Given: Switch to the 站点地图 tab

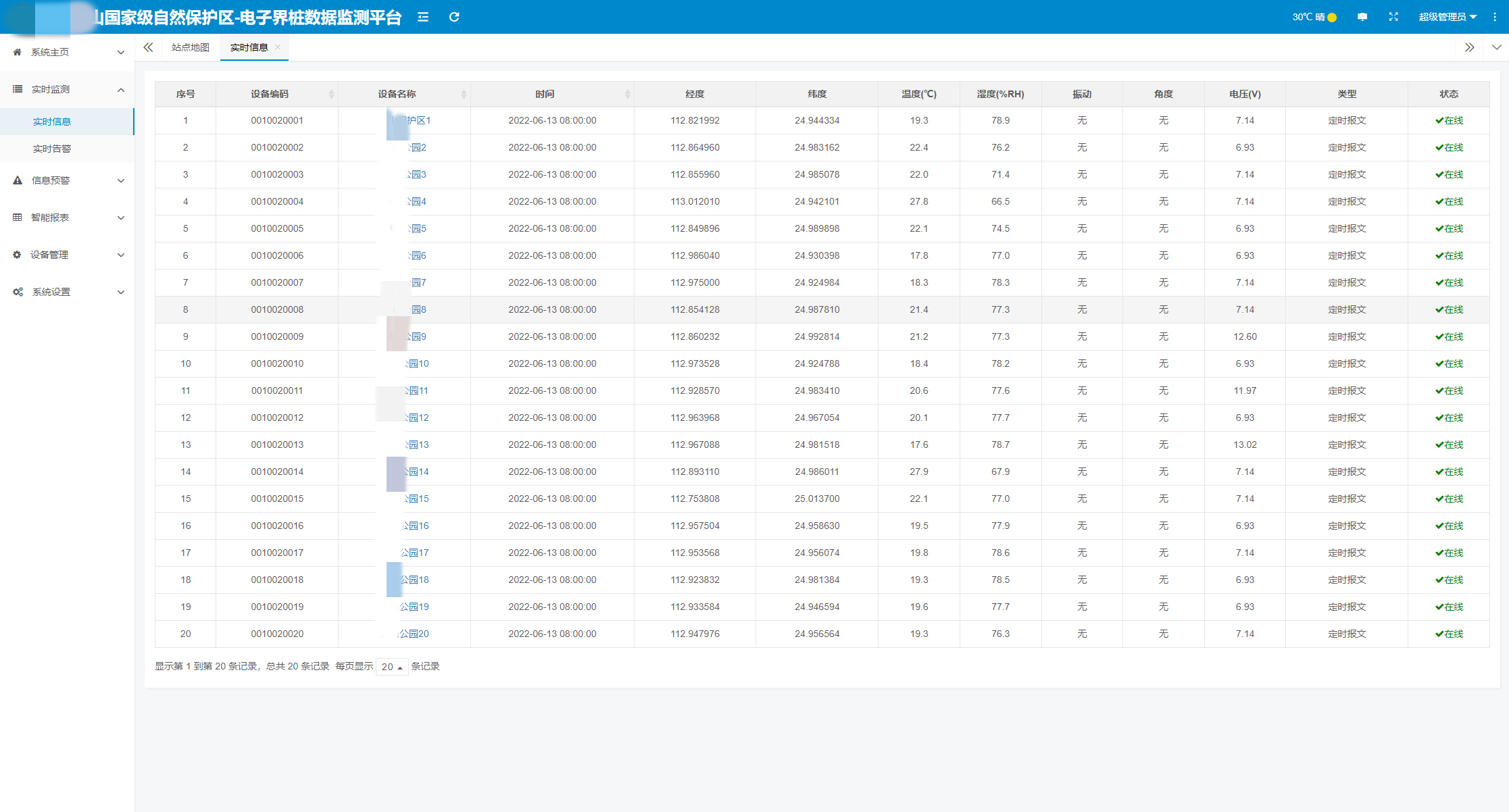Looking at the screenshot, I should point(191,47).
